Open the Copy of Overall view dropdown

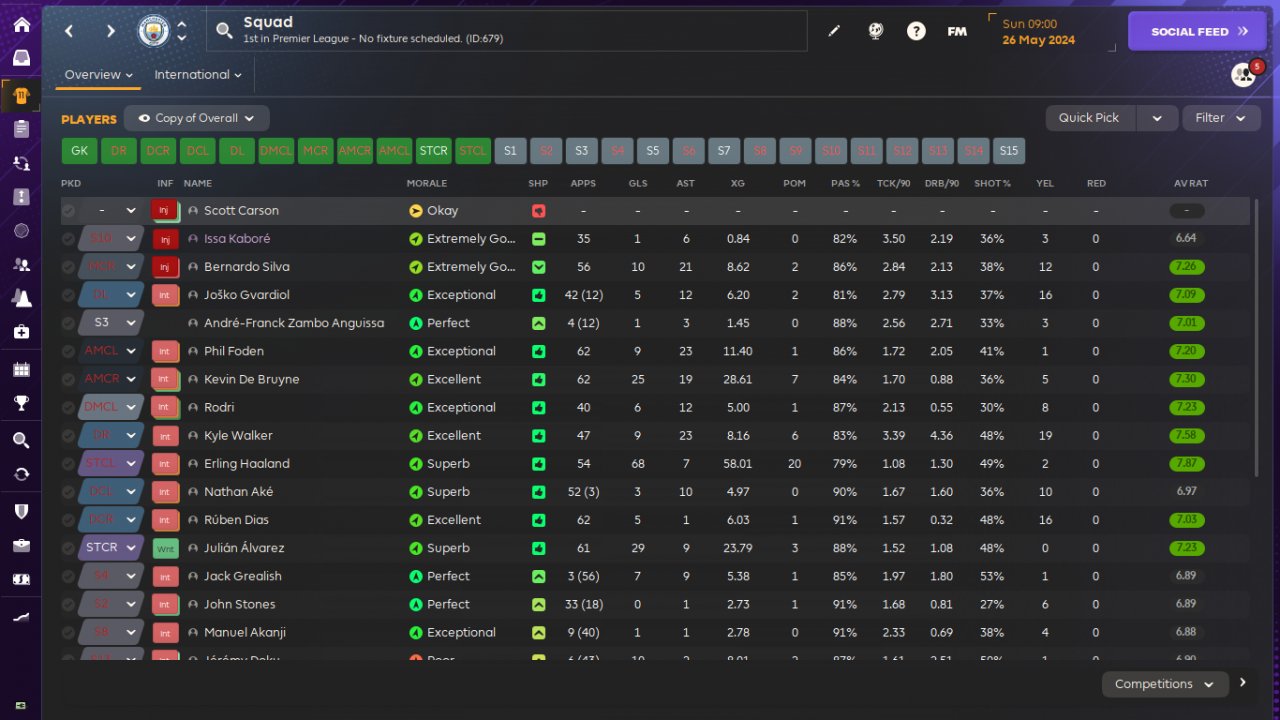(197, 118)
